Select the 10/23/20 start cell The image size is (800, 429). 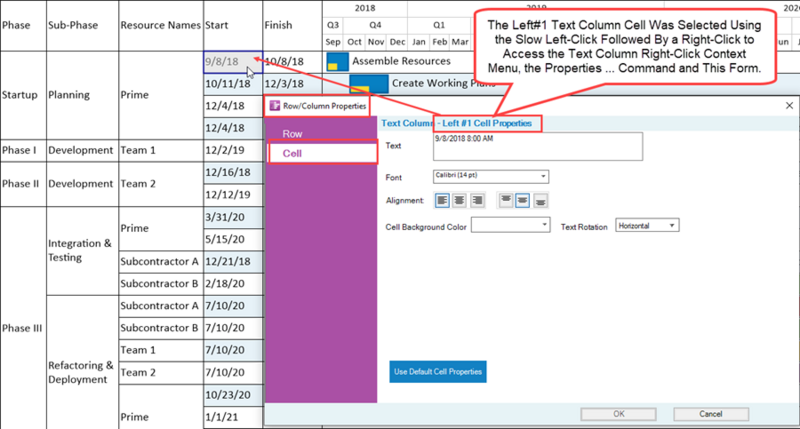coord(233,395)
